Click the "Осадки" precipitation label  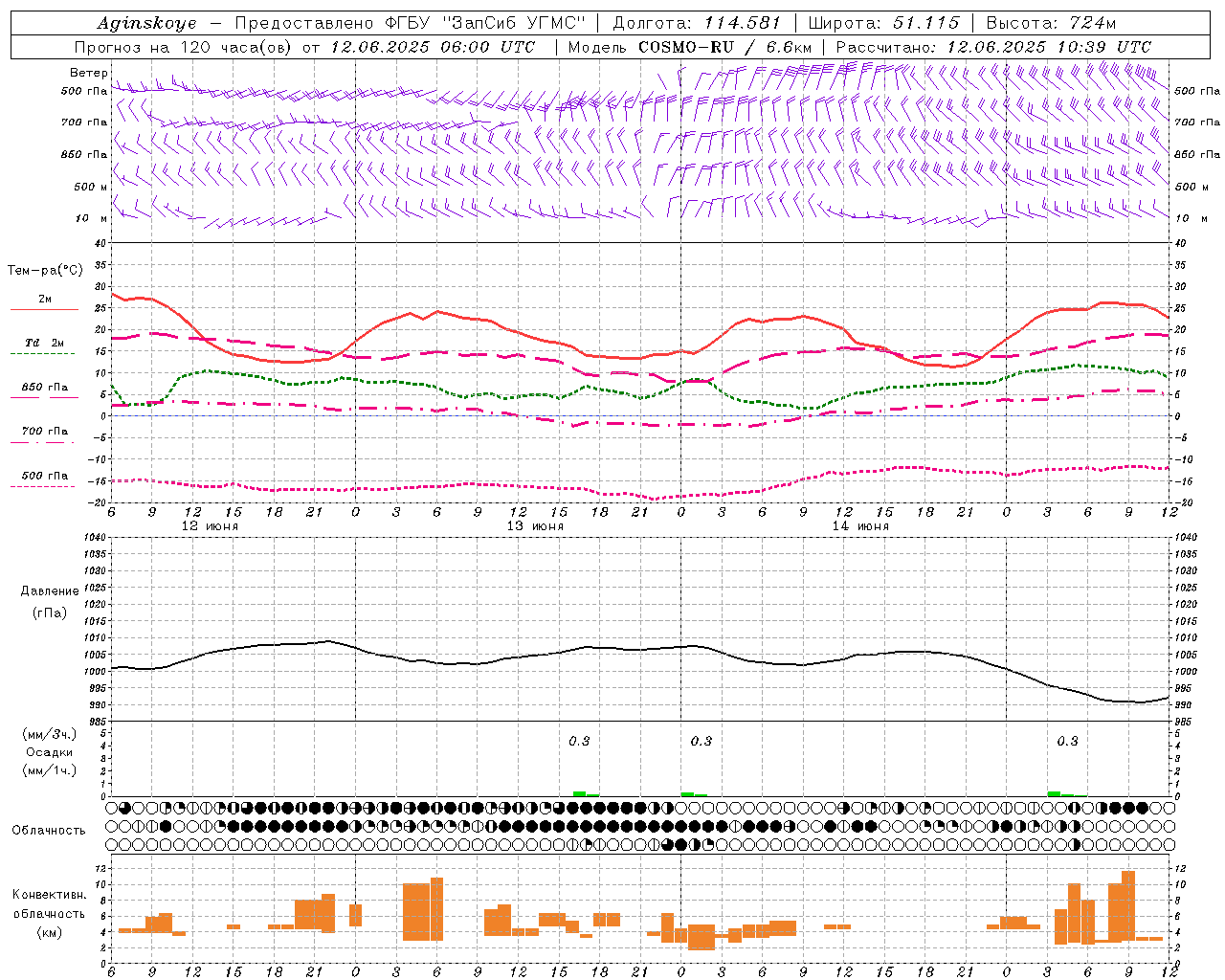50,752
